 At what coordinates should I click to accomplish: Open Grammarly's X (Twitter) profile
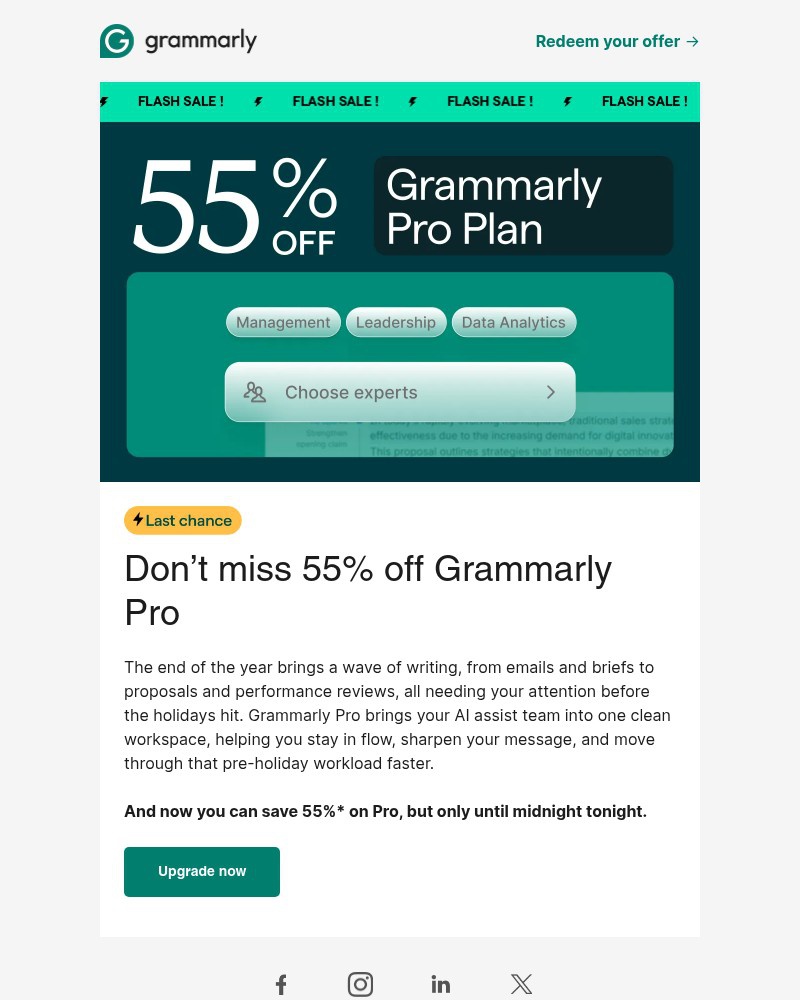point(521,984)
